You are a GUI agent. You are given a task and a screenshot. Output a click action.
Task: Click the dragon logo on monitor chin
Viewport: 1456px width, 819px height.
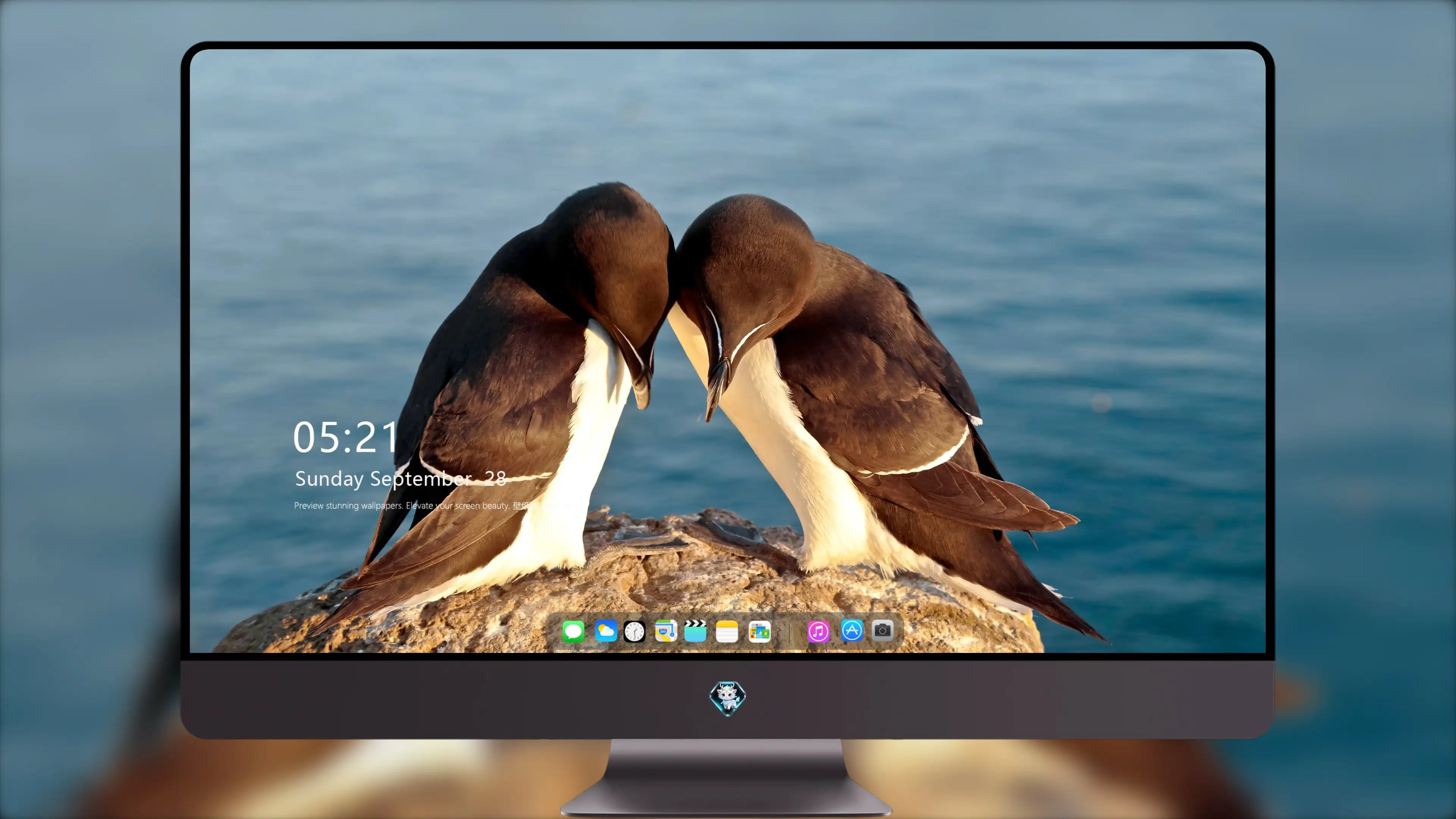[x=728, y=698]
